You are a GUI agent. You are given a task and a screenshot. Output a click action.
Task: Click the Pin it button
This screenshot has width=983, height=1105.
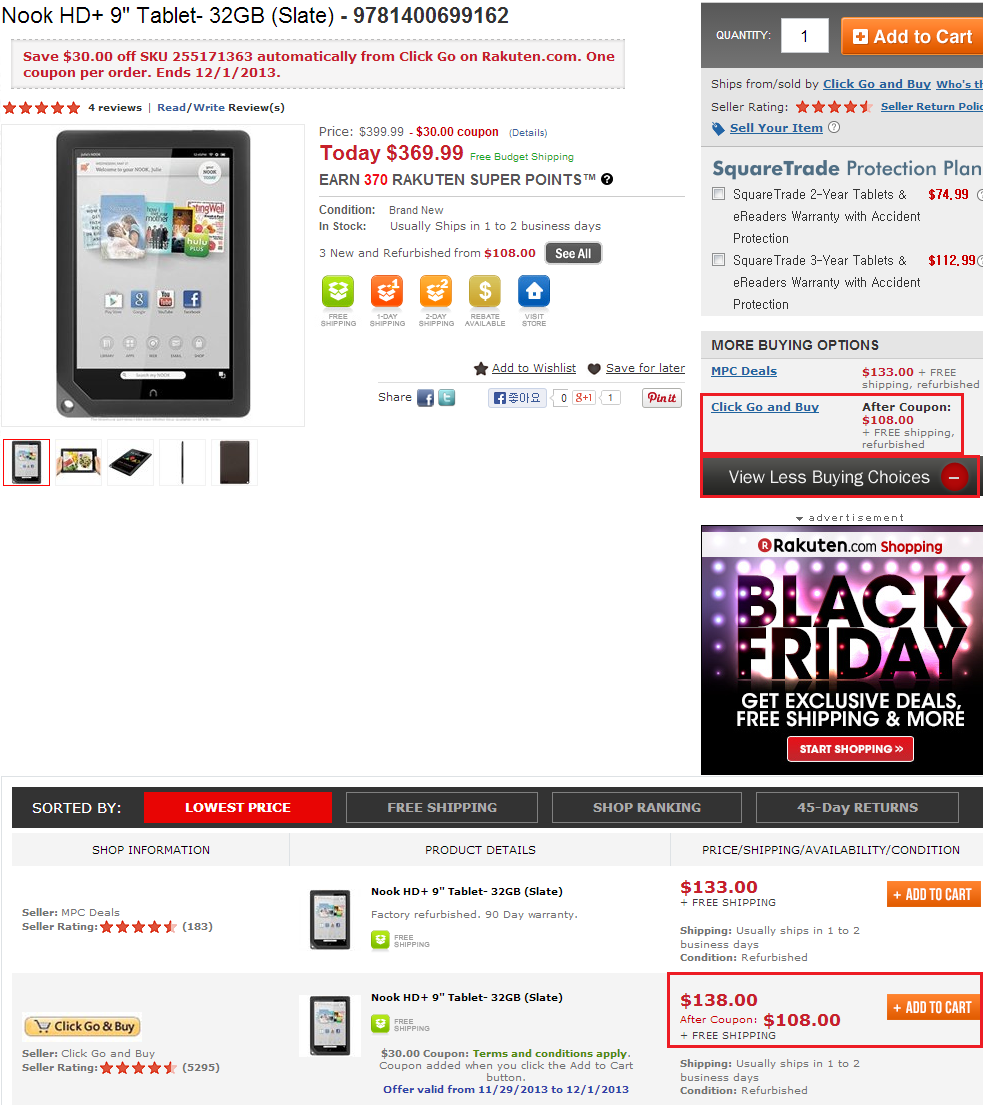click(x=662, y=398)
